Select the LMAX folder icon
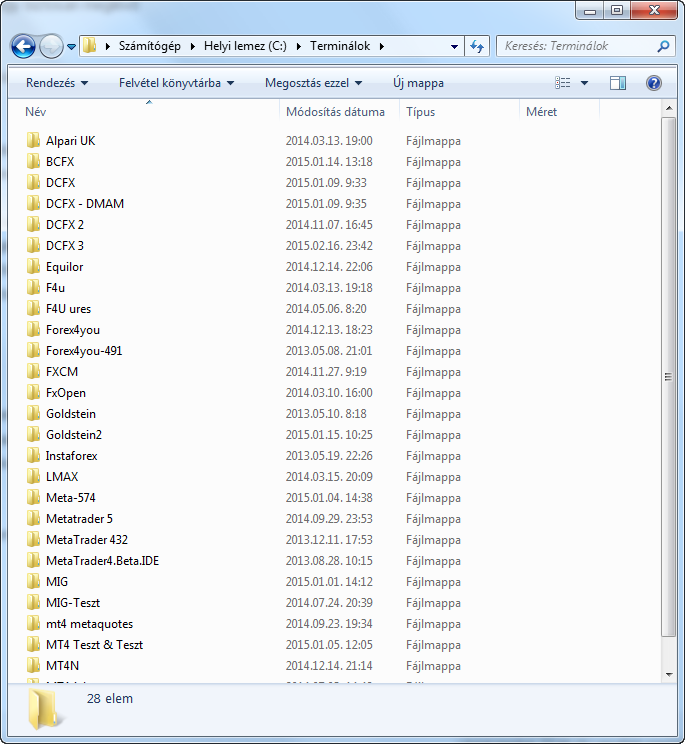 [33, 476]
